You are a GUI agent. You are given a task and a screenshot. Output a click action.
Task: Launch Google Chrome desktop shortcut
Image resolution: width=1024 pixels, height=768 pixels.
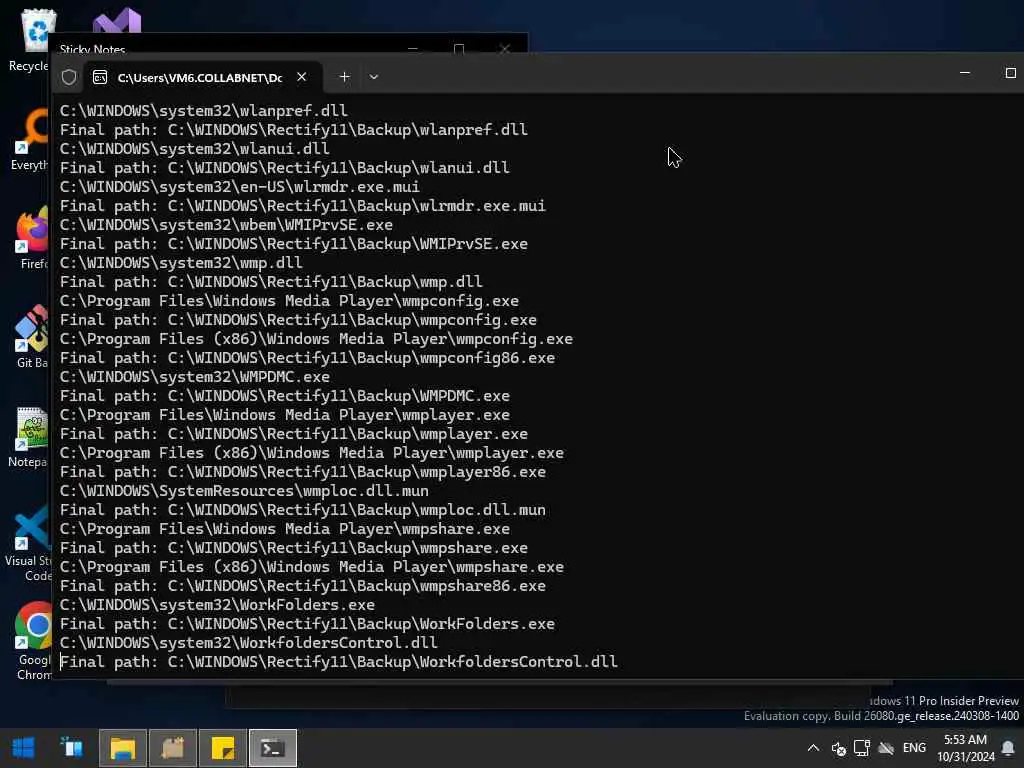pyautogui.click(x=33, y=642)
